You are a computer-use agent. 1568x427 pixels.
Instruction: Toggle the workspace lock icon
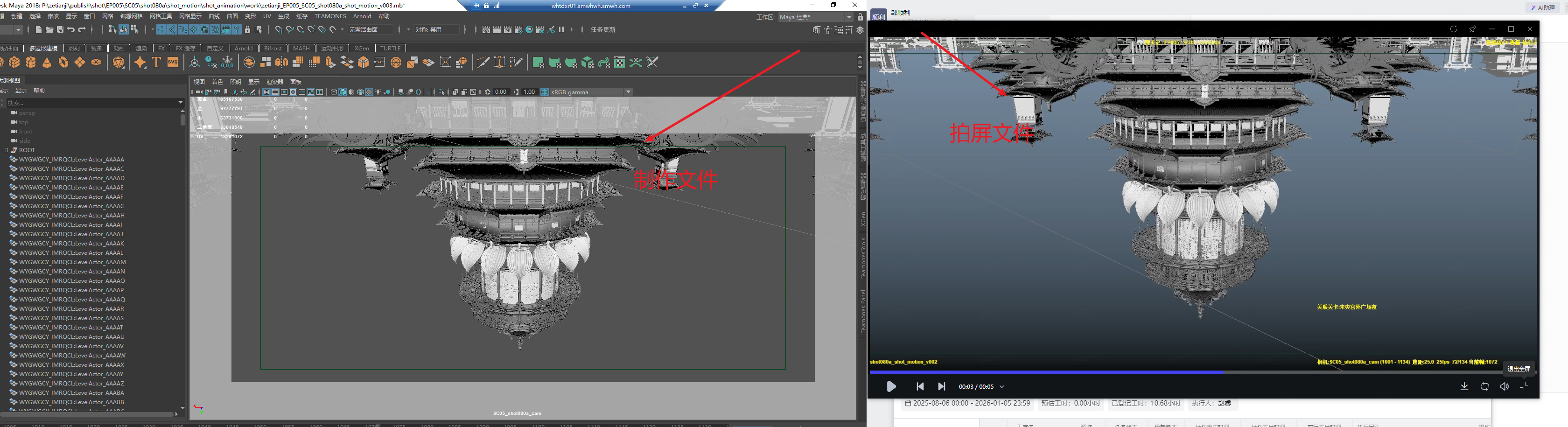[x=860, y=17]
